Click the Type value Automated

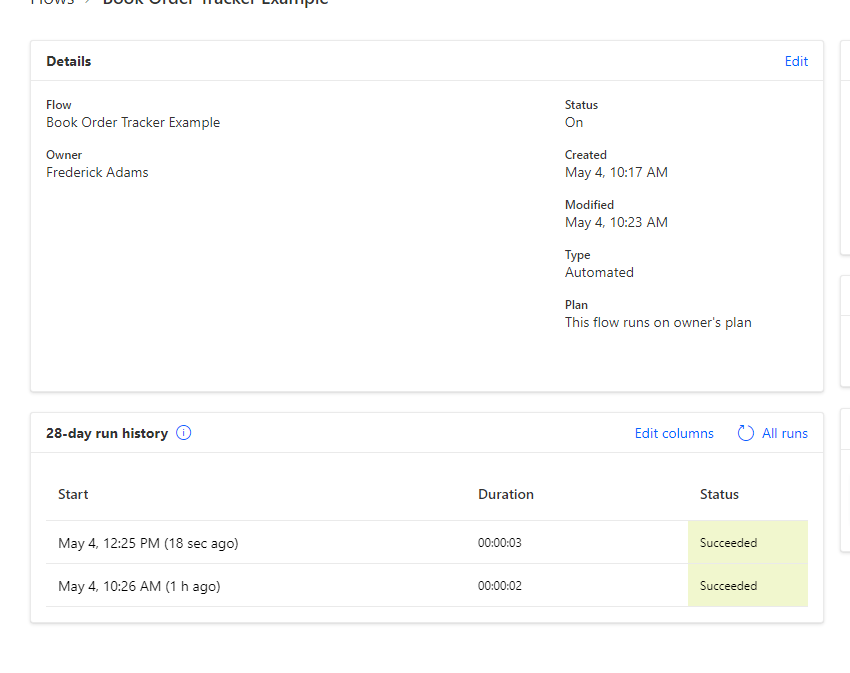point(599,272)
